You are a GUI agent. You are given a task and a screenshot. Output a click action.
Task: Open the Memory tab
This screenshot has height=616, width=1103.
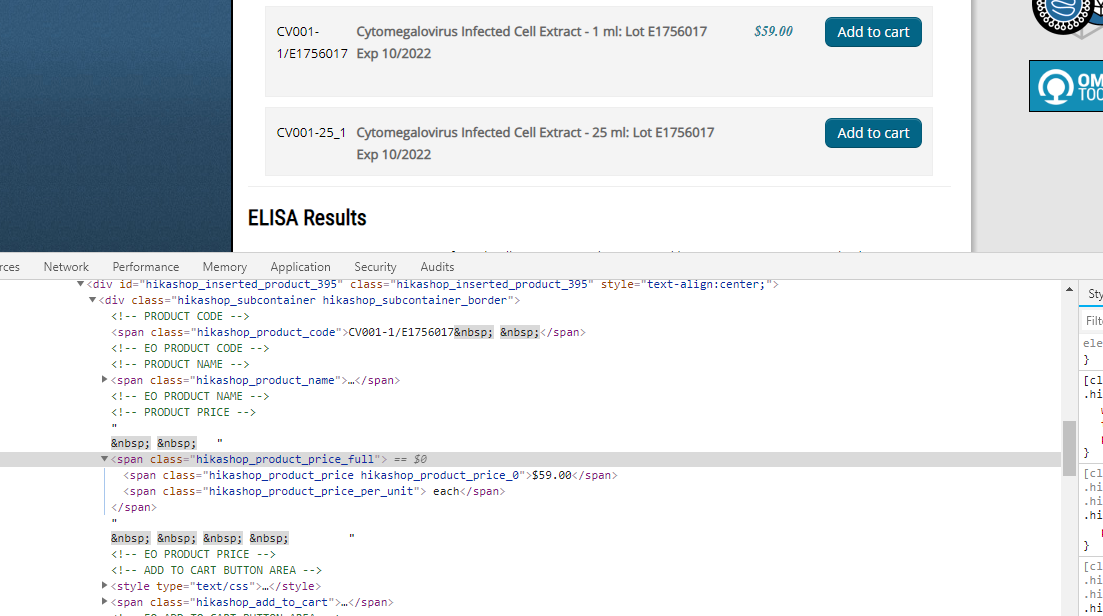pyautogui.click(x=224, y=267)
